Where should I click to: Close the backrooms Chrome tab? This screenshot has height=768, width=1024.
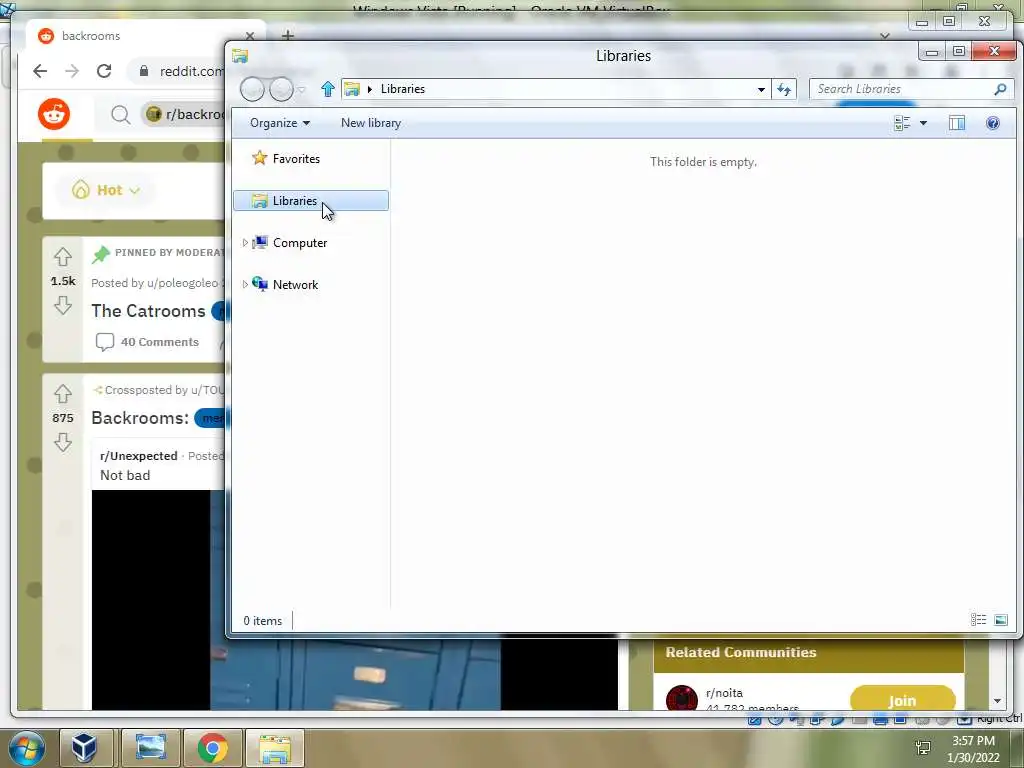point(249,36)
